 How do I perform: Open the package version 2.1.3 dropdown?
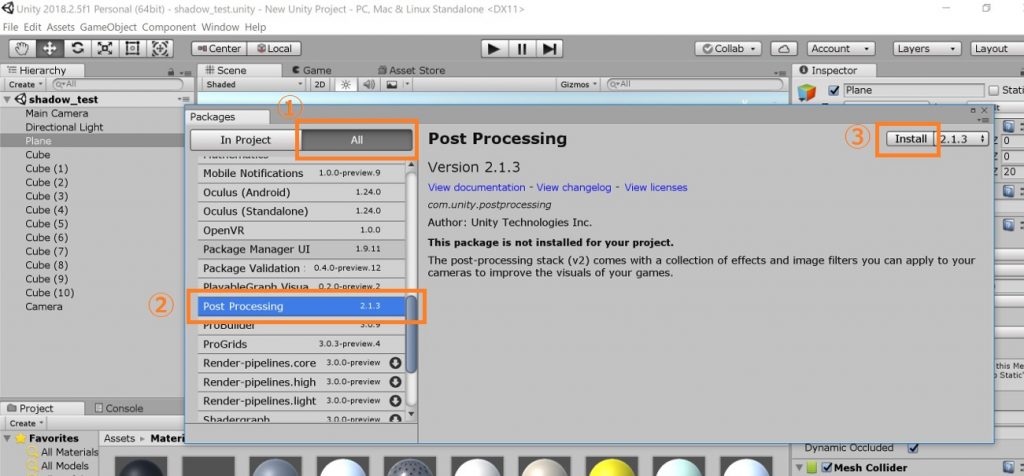click(x=962, y=139)
